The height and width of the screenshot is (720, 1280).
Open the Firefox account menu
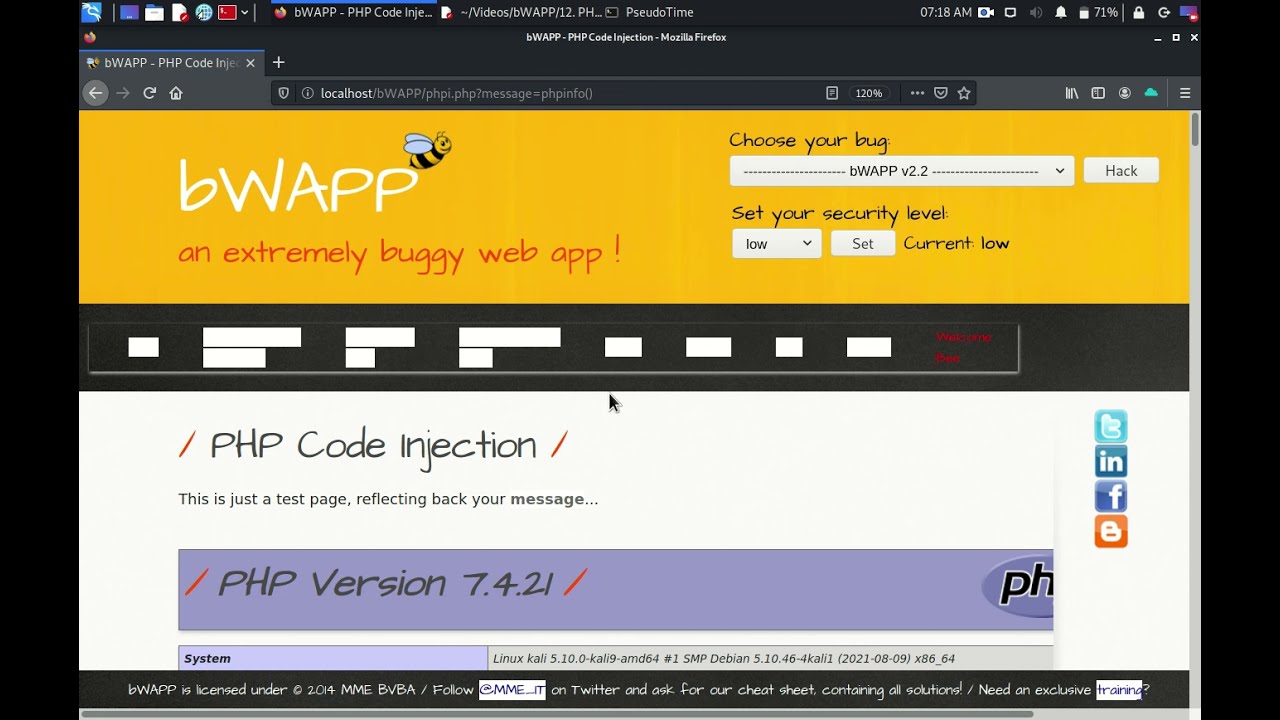(x=1125, y=93)
